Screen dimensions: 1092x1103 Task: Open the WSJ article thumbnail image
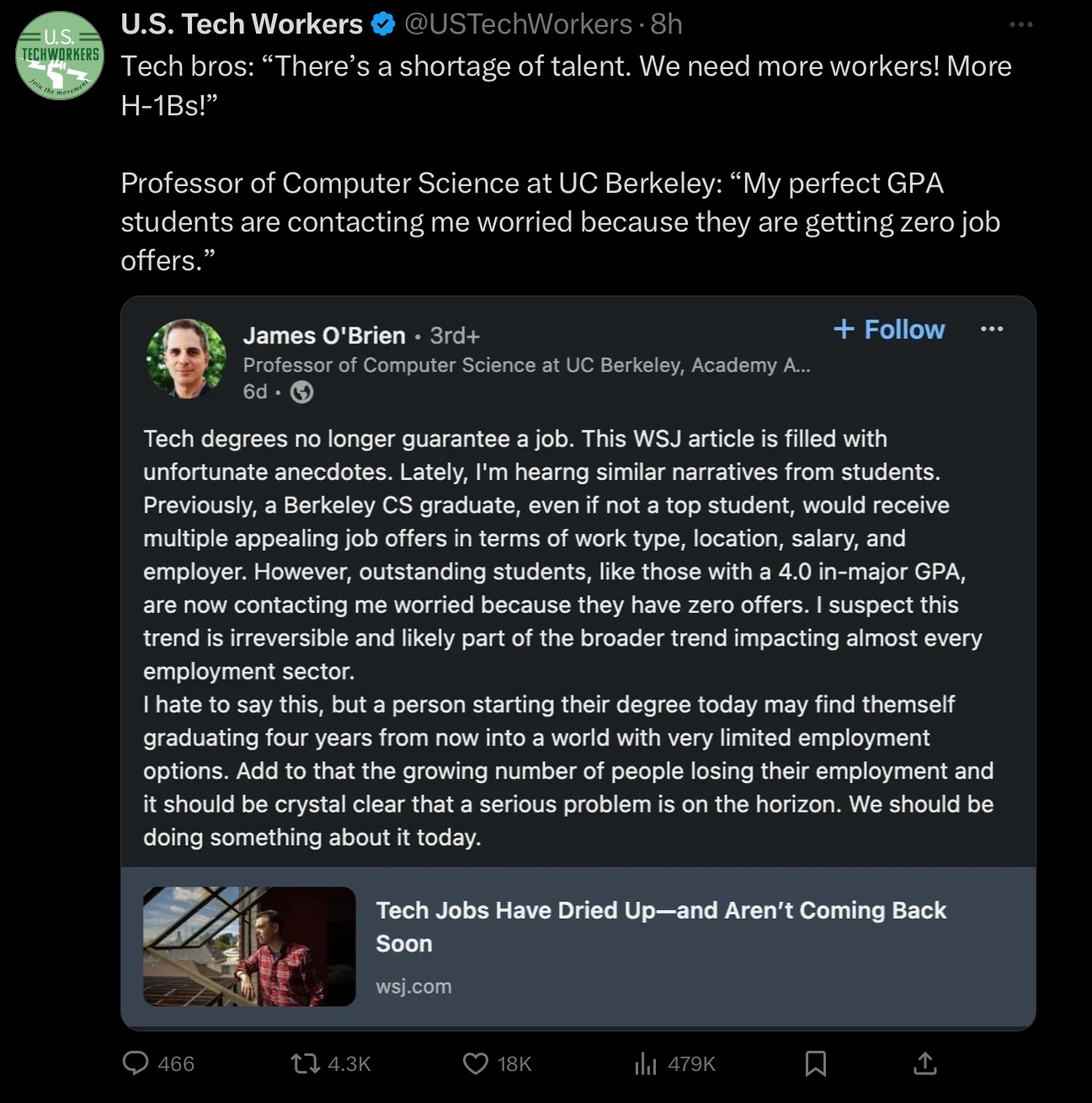[x=249, y=946]
